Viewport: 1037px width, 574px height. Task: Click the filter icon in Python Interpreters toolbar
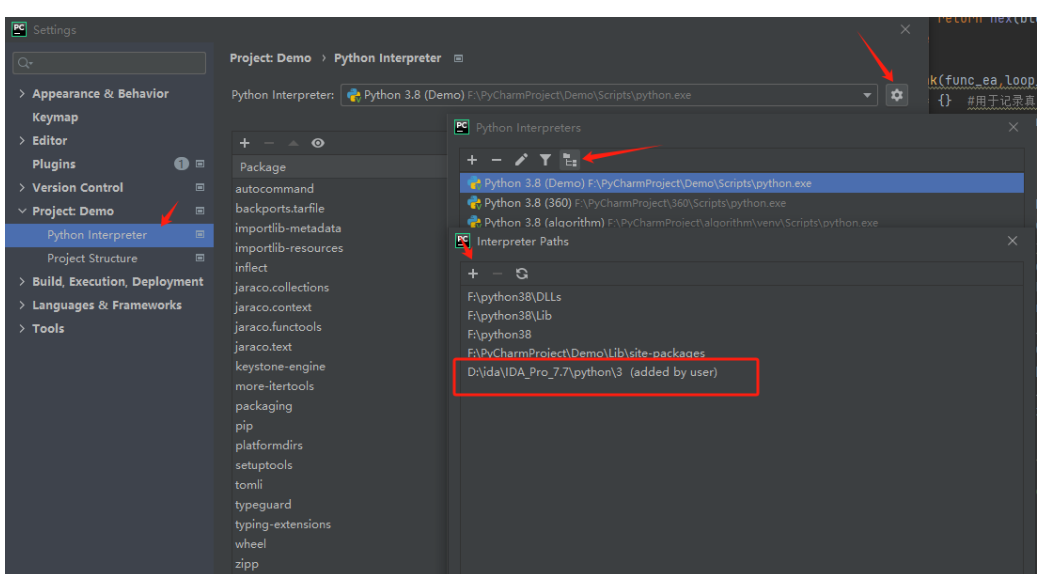(545, 159)
